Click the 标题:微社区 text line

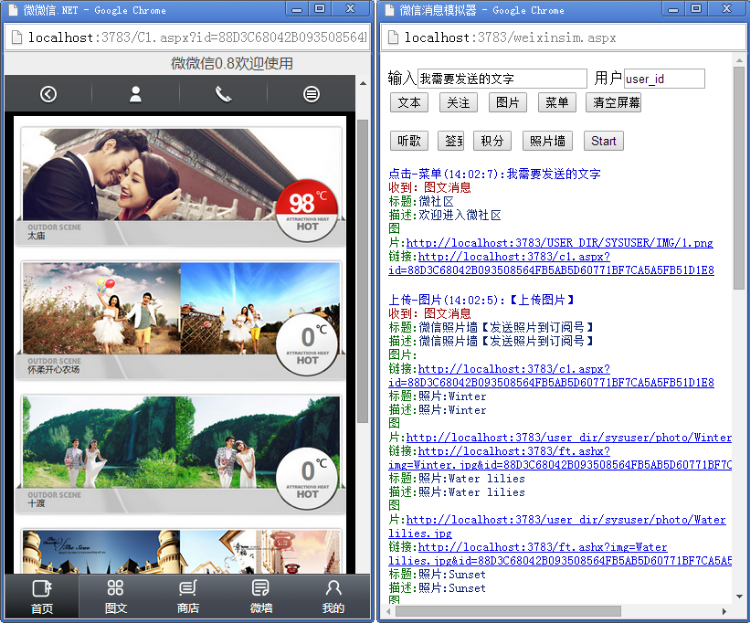421,201
